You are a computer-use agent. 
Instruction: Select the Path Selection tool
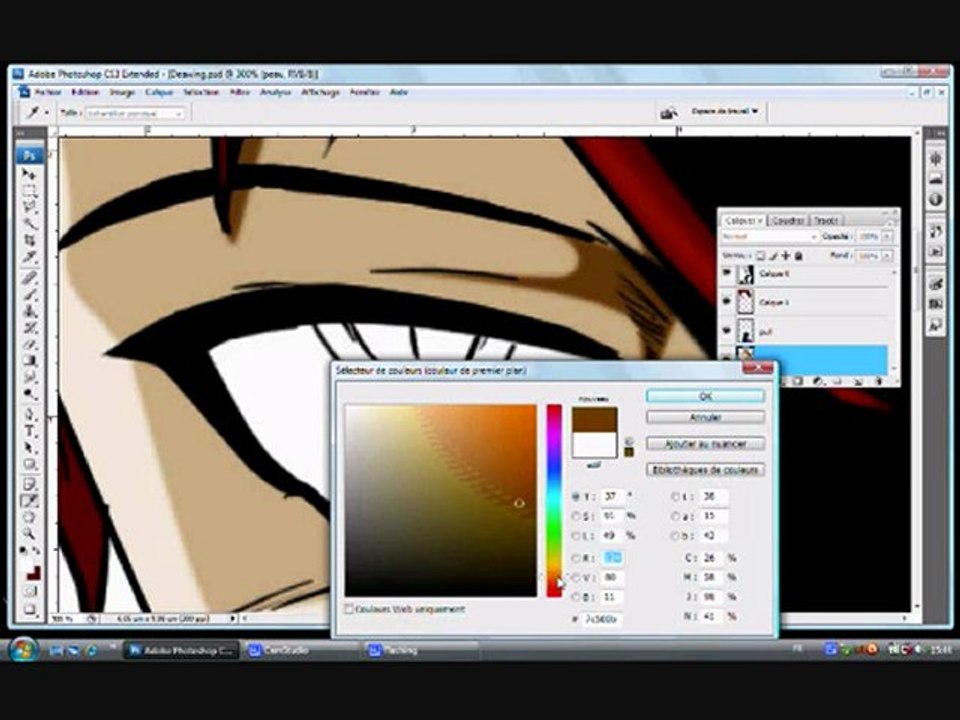(x=29, y=448)
